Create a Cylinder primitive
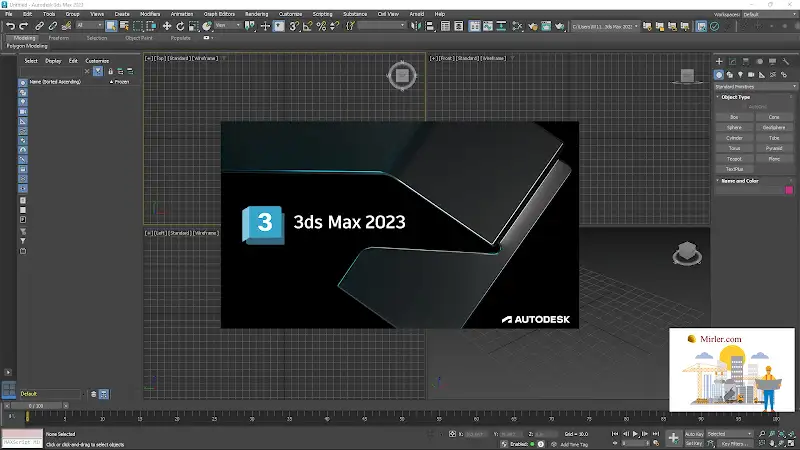 734,138
